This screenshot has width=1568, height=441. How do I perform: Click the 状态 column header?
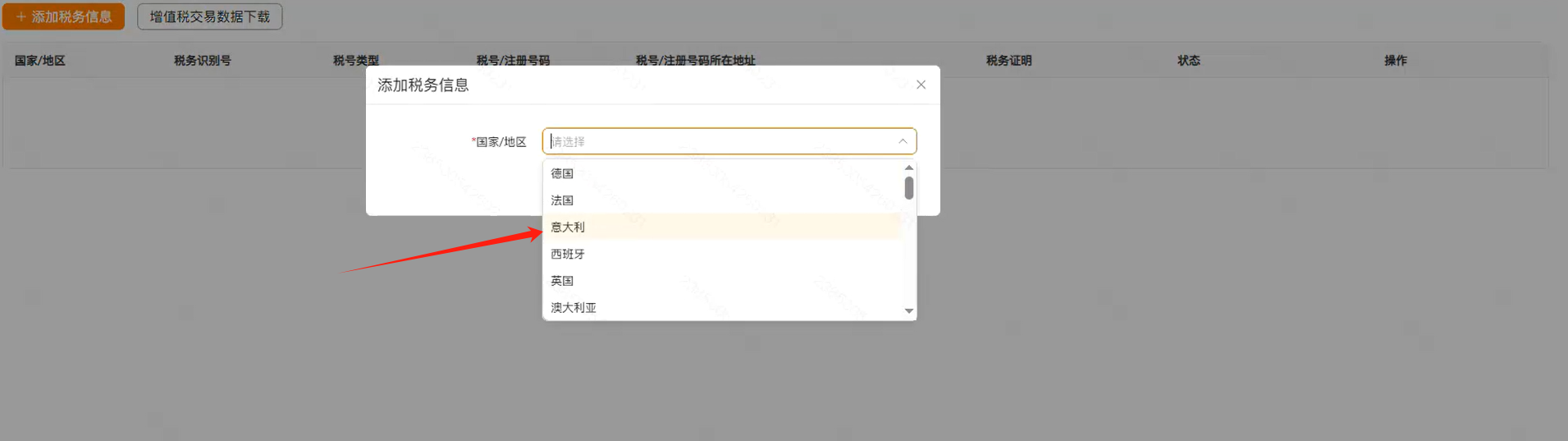(x=1188, y=61)
